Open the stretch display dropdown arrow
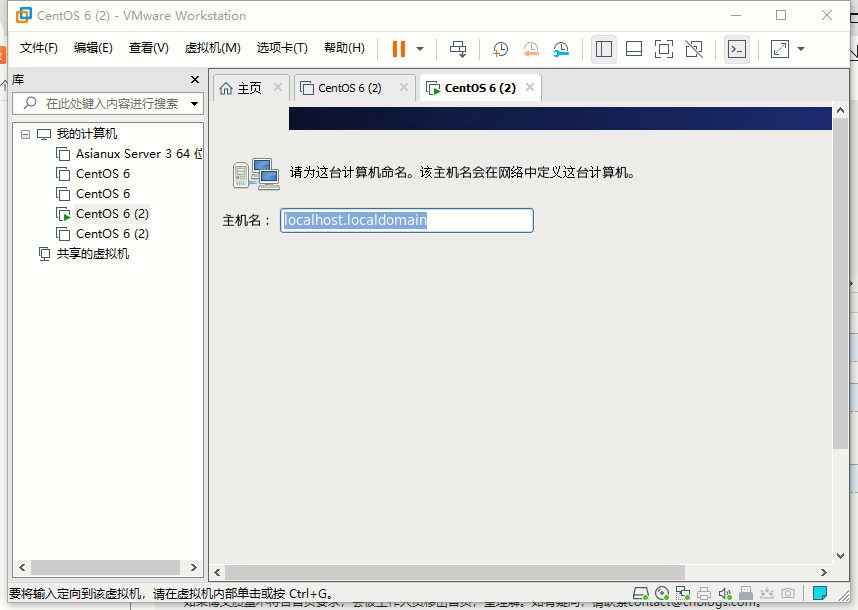The height and width of the screenshot is (610, 858). point(801,49)
